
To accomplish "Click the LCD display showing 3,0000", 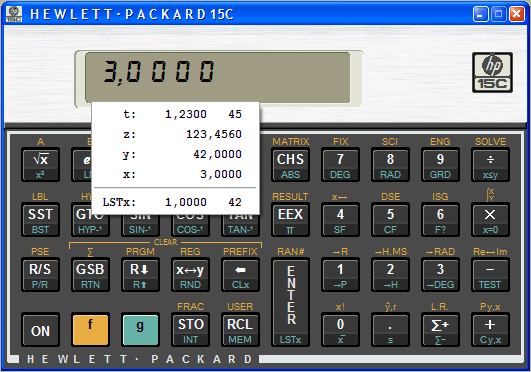I will [x=217, y=77].
